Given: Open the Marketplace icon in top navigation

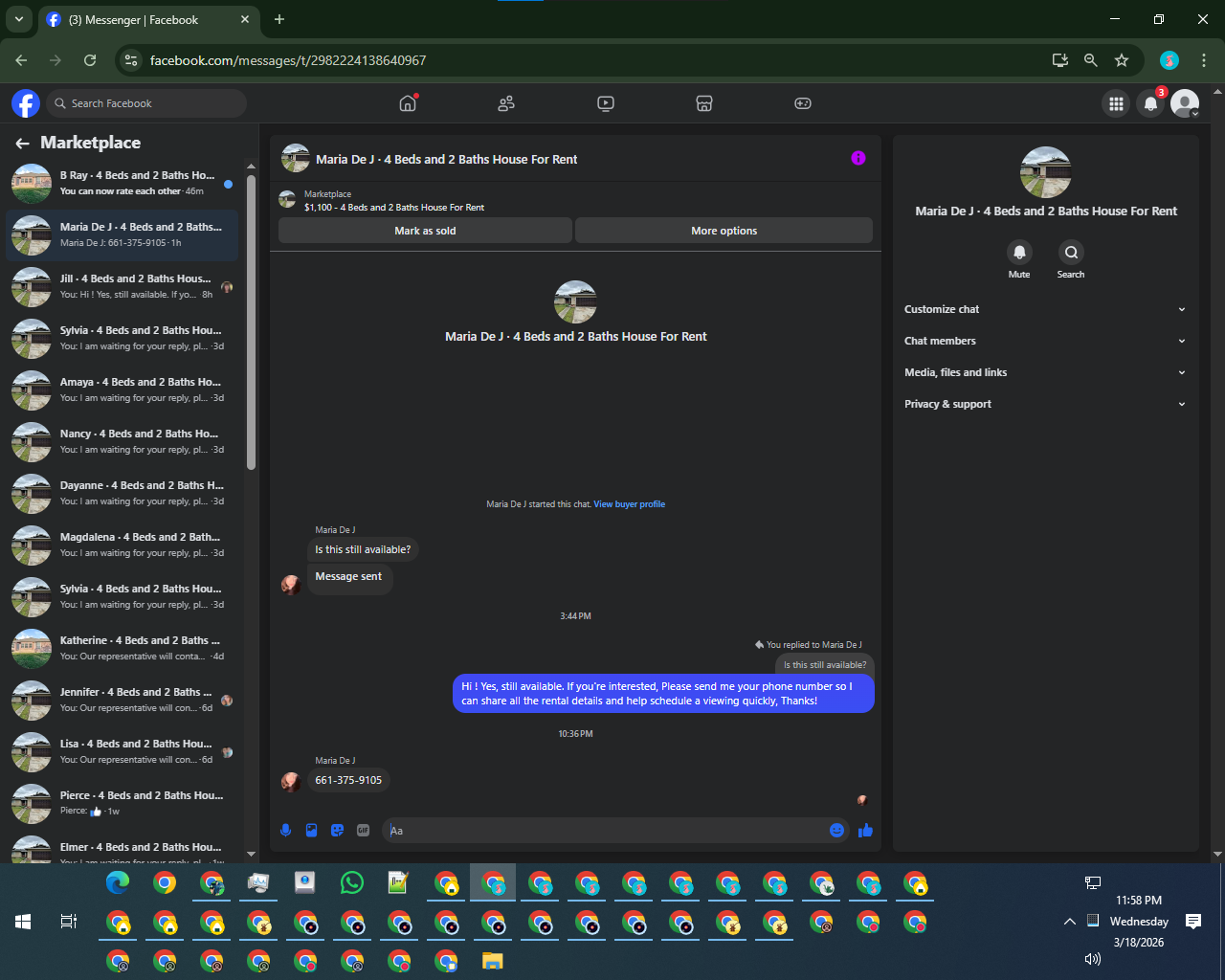Looking at the screenshot, I should pyautogui.click(x=704, y=103).
